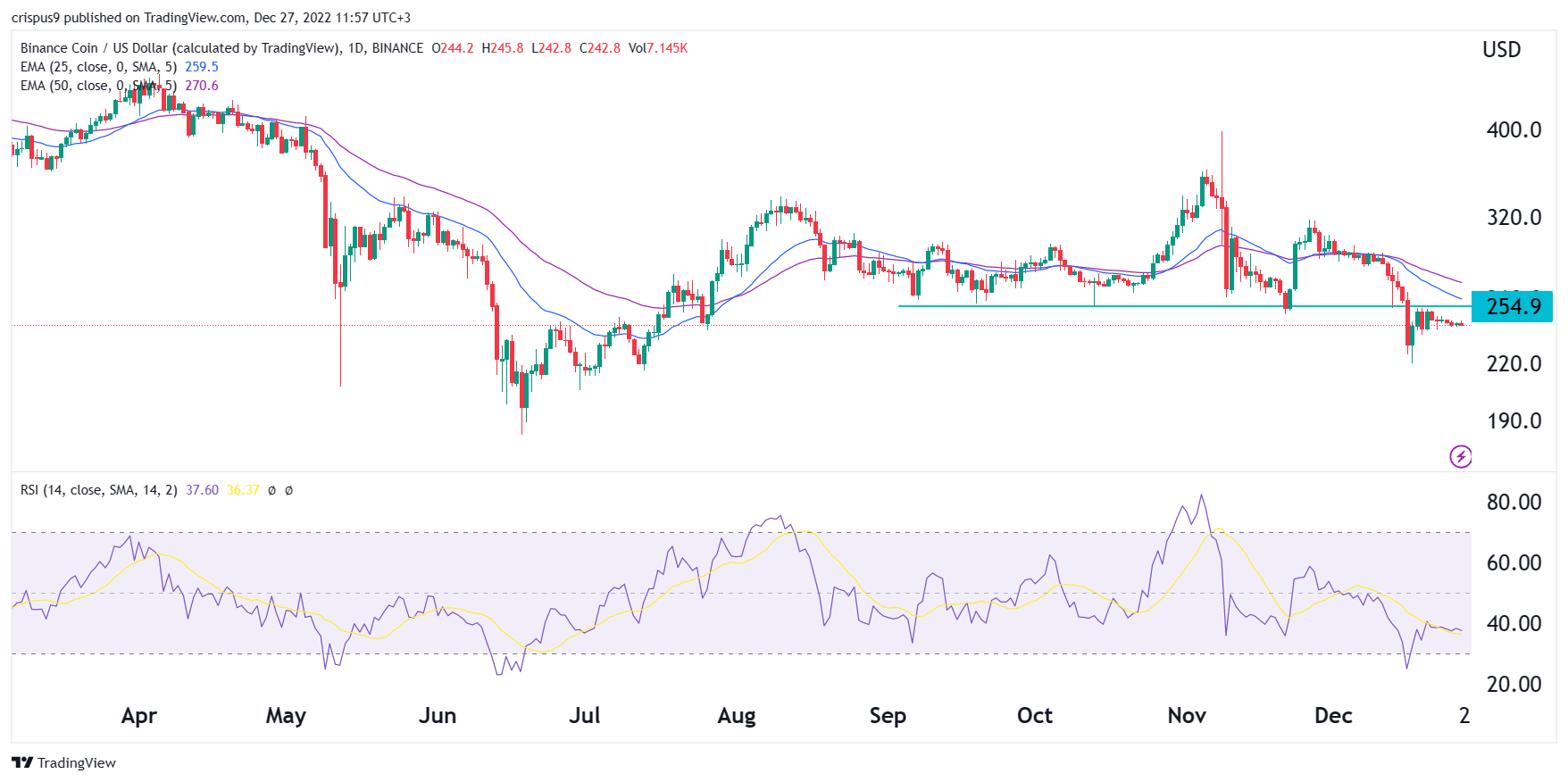Click the EMA 25 indicator label
This screenshot has width=1568, height=782.
98,67
